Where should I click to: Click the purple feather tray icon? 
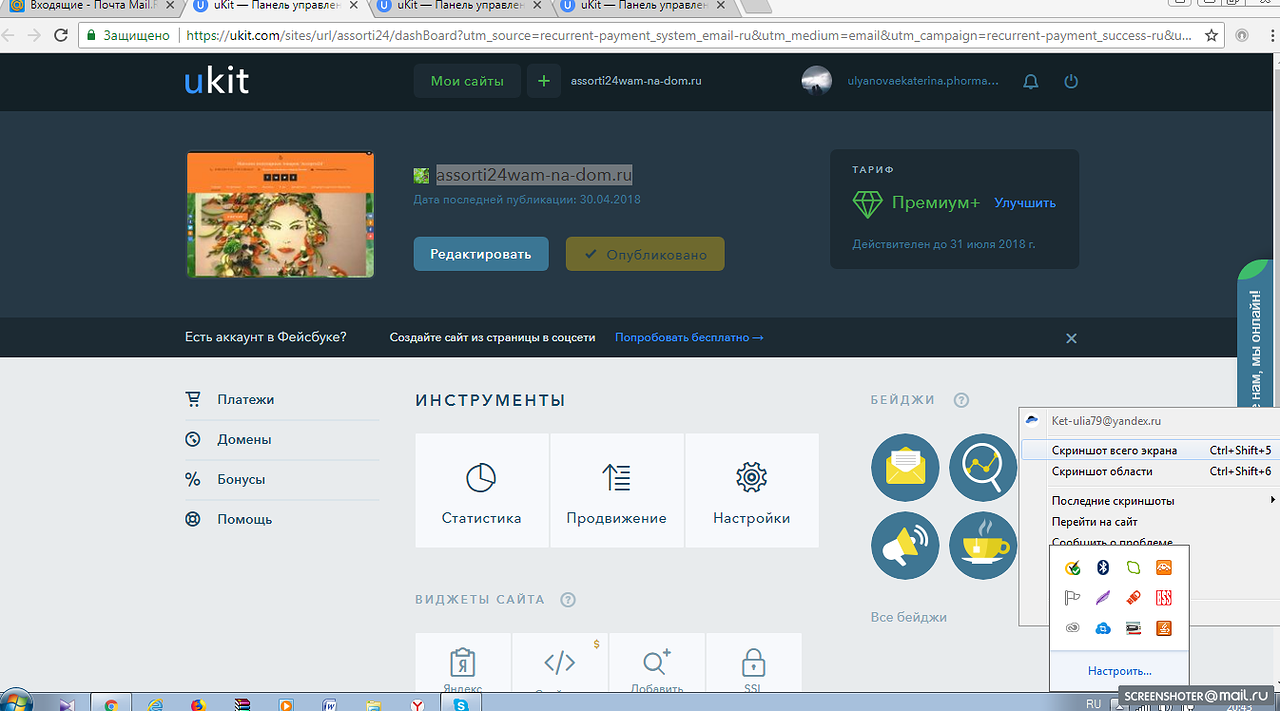click(x=1104, y=598)
